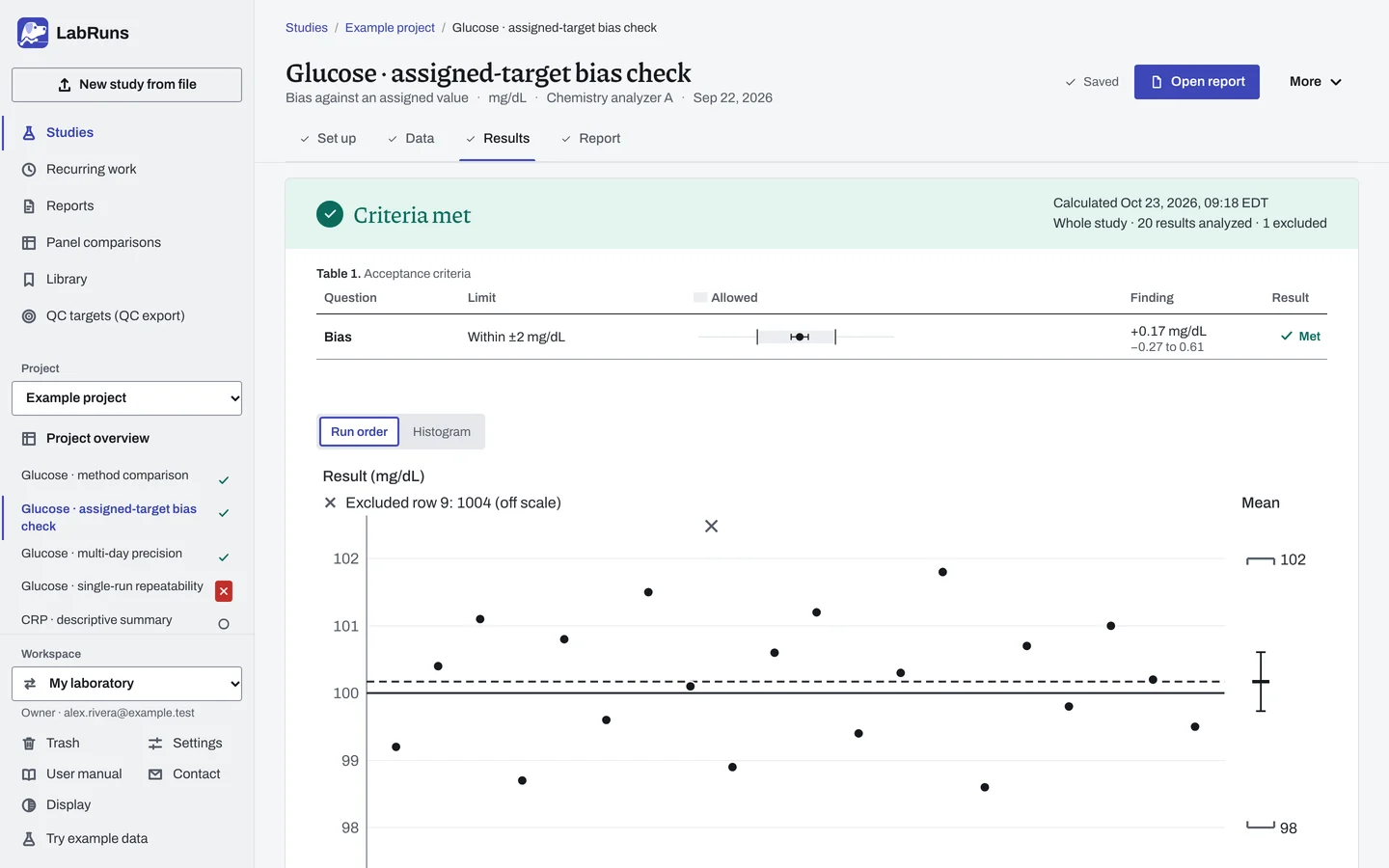Select Glucose multi-day precision study

[101, 554]
